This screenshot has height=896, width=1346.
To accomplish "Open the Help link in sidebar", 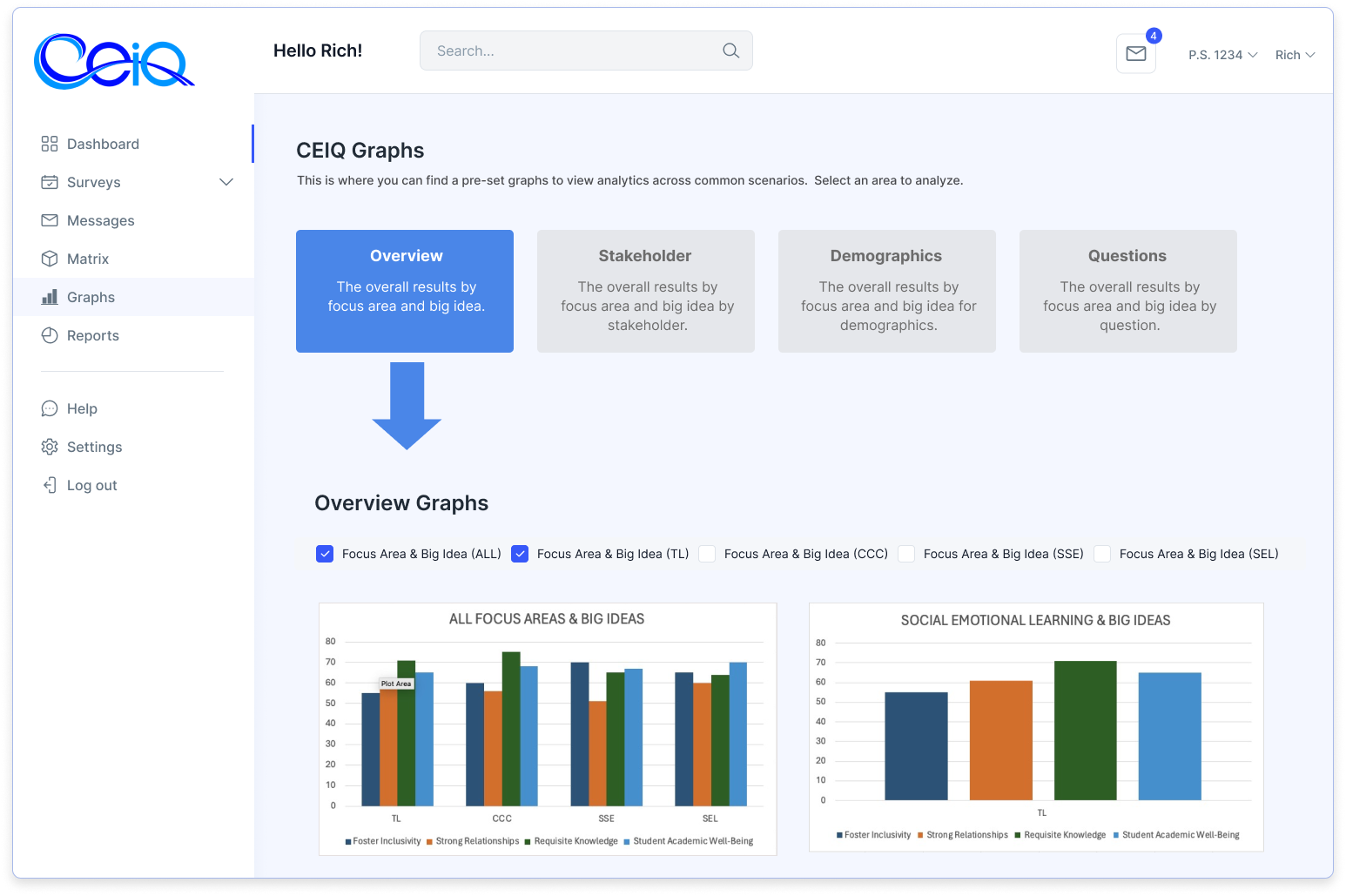I will [82, 408].
